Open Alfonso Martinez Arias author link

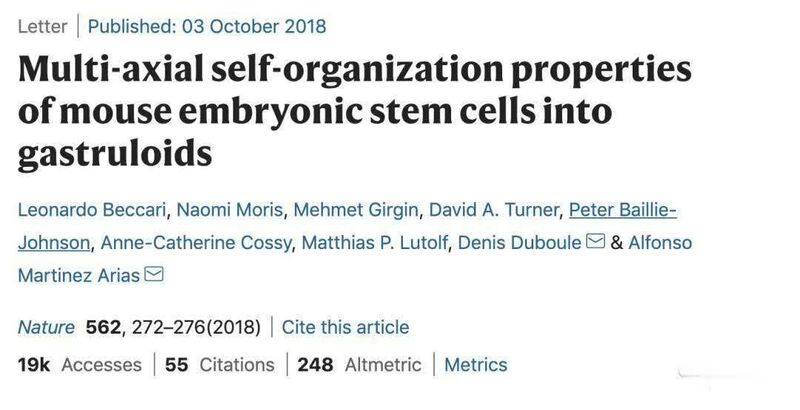(660, 243)
